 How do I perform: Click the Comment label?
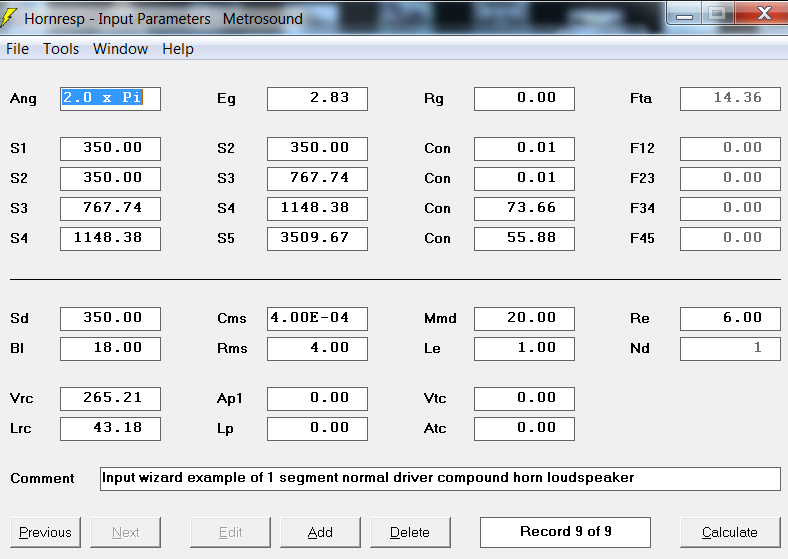point(42,479)
